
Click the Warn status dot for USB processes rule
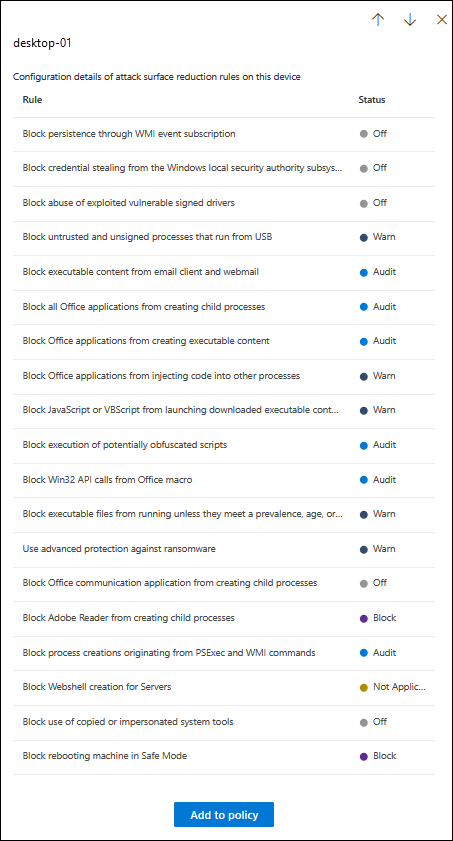click(x=364, y=237)
